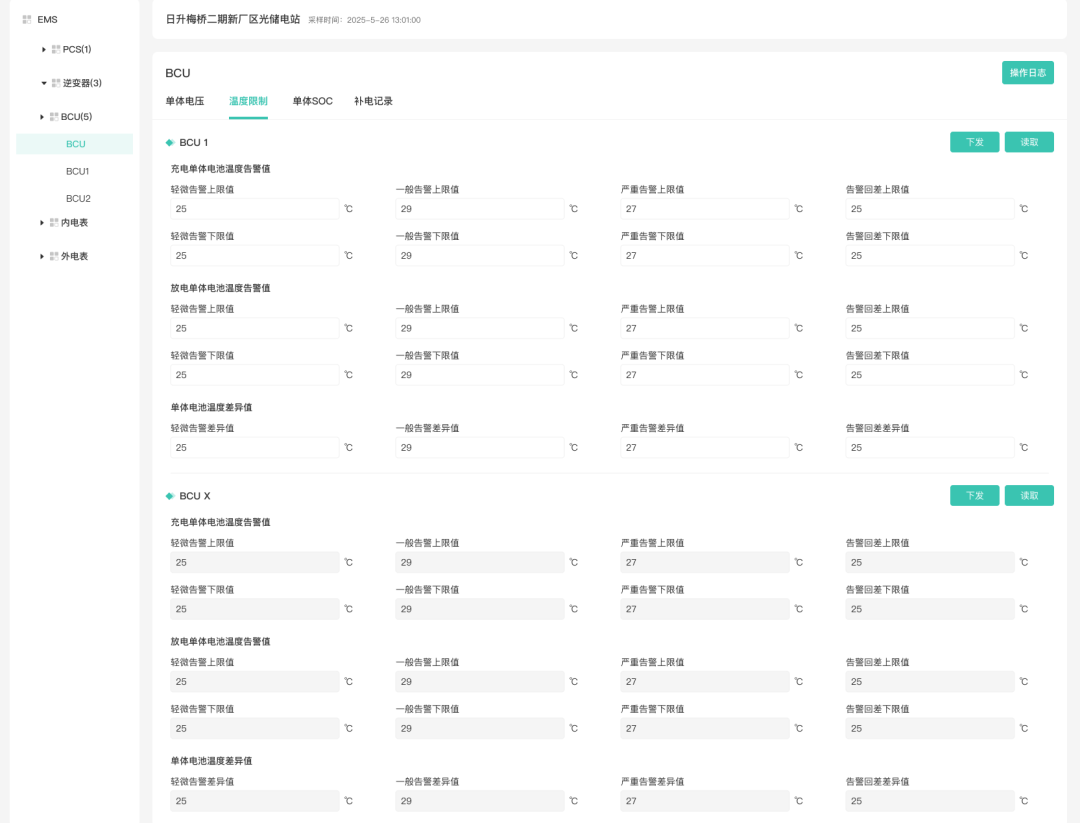Expand the 外电表 tree arrow
This screenshot has height=823, width=1080.
tap(42, 257)
